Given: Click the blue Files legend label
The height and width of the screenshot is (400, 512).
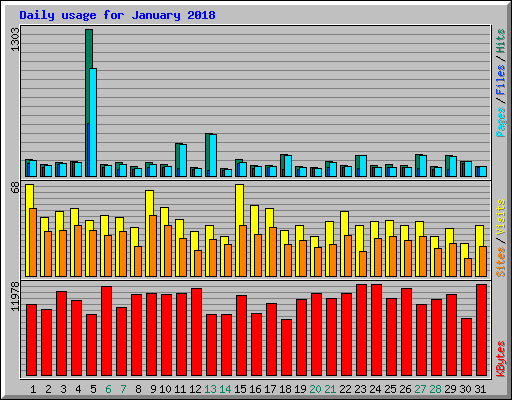Looking at the screenshot, I should [x=500, y=79].
